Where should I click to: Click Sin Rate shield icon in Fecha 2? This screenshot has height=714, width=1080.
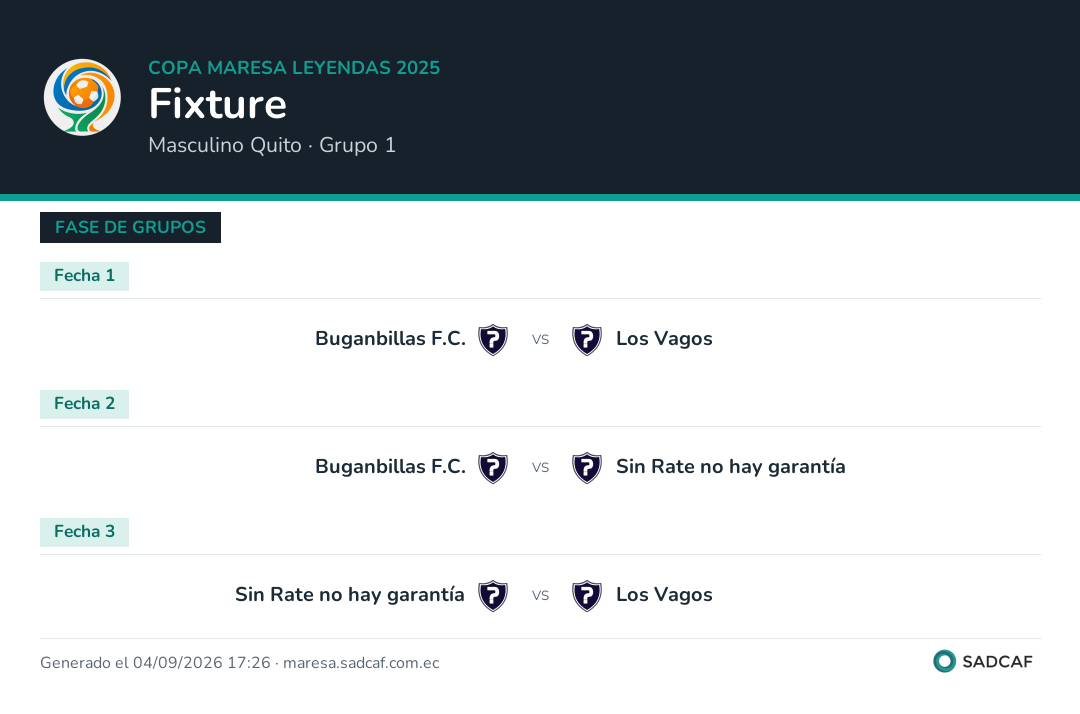tap(587, 468)
